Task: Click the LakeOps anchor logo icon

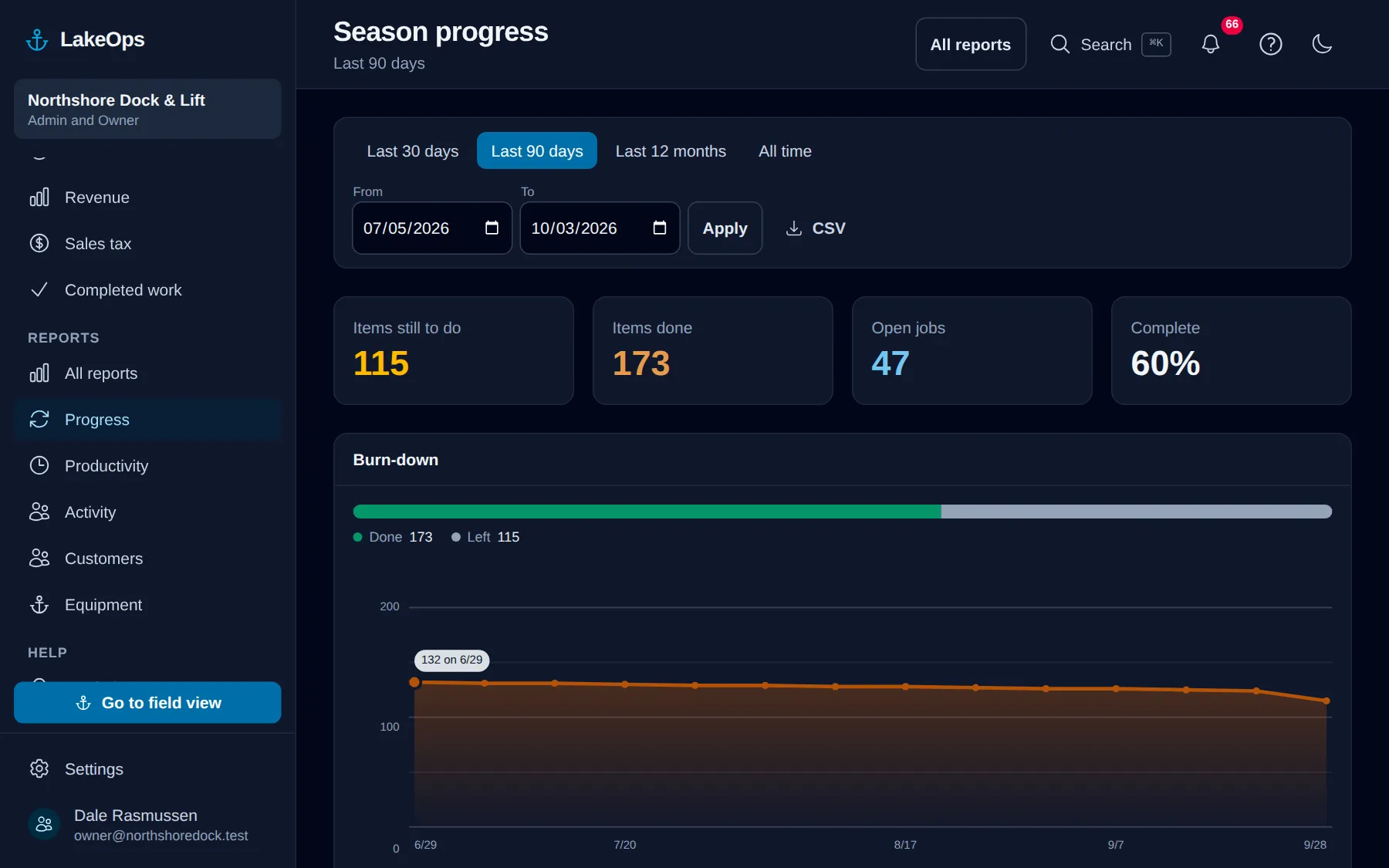Action: click(x=37, y=39)
